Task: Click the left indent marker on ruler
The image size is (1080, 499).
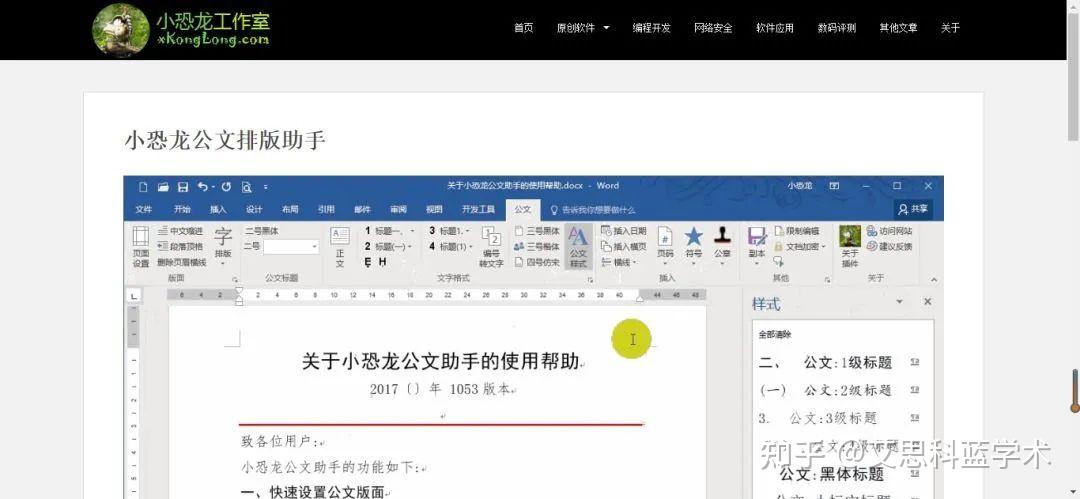Action: [x=239, y=301]
